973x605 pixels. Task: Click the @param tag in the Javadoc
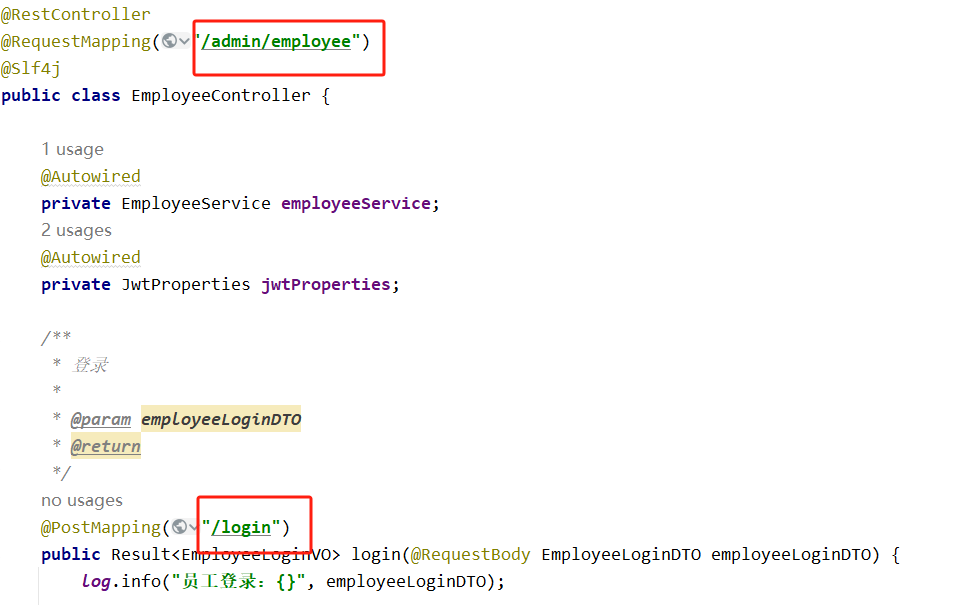pyautogui.click(x=100, y=419)
